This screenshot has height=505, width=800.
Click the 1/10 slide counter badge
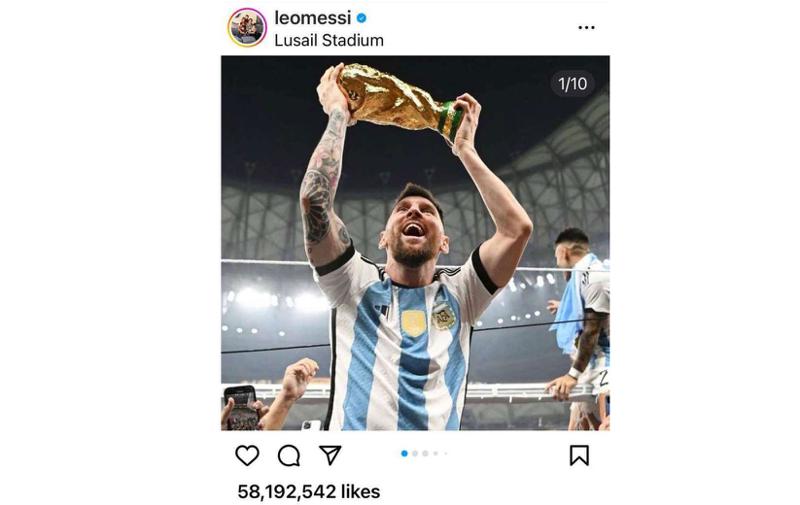572,84
